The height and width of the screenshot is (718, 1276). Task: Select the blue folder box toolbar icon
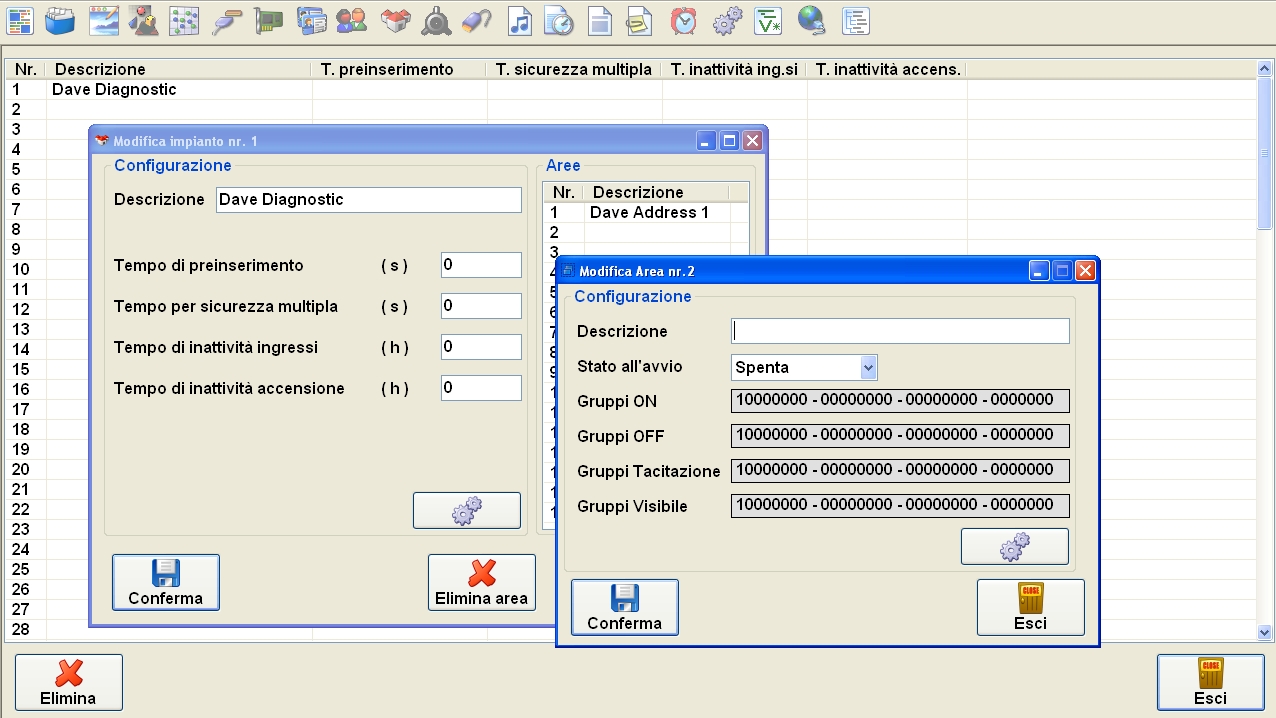62,21
